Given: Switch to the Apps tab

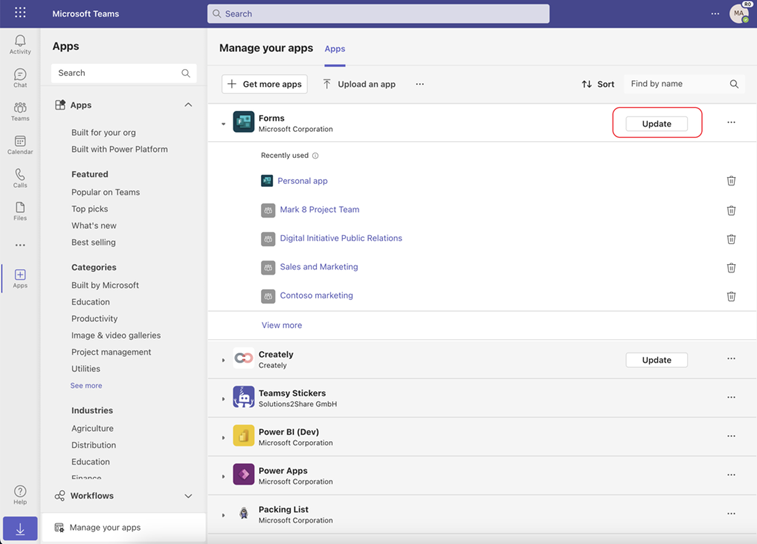Looking at the screenshot, I should (x=335, y=49).
